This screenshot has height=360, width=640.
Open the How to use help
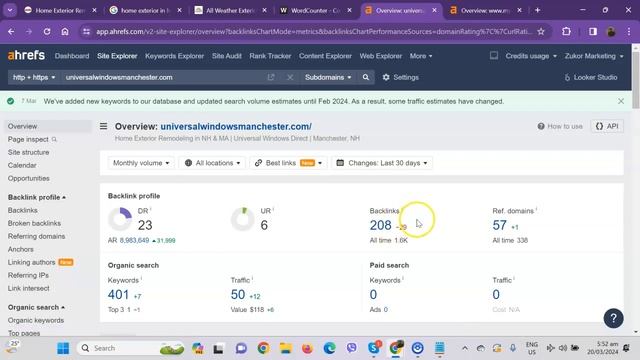560,127
